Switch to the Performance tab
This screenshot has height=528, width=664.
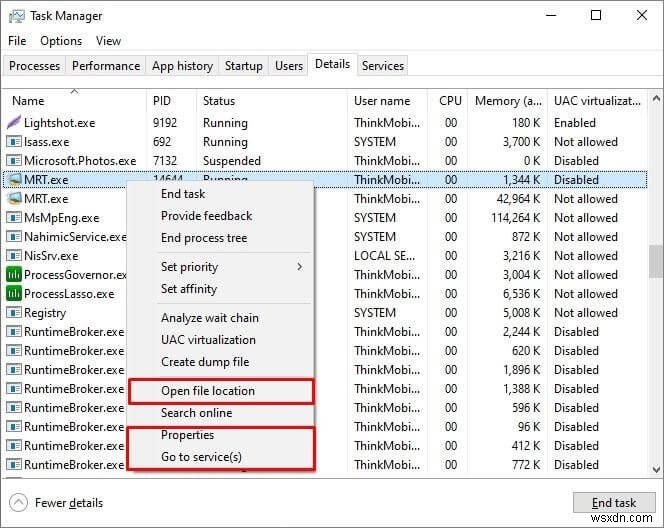(x=106, y=66)
